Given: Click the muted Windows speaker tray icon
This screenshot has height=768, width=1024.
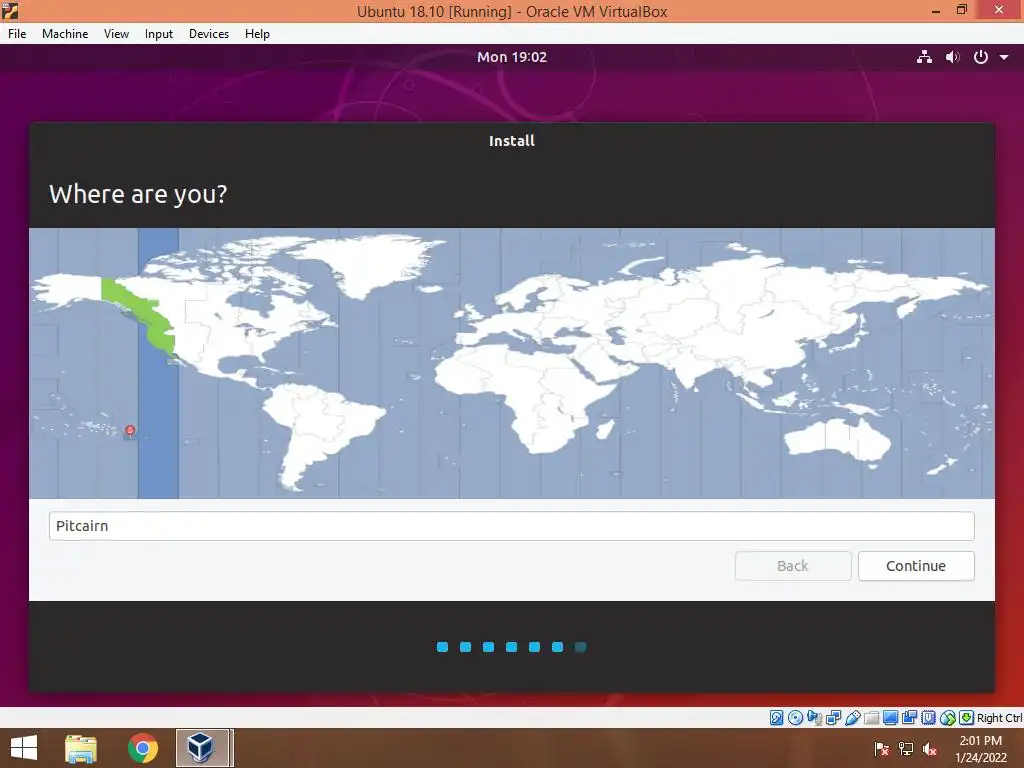Looking at the screenshot, I should [x=930, y=748].
